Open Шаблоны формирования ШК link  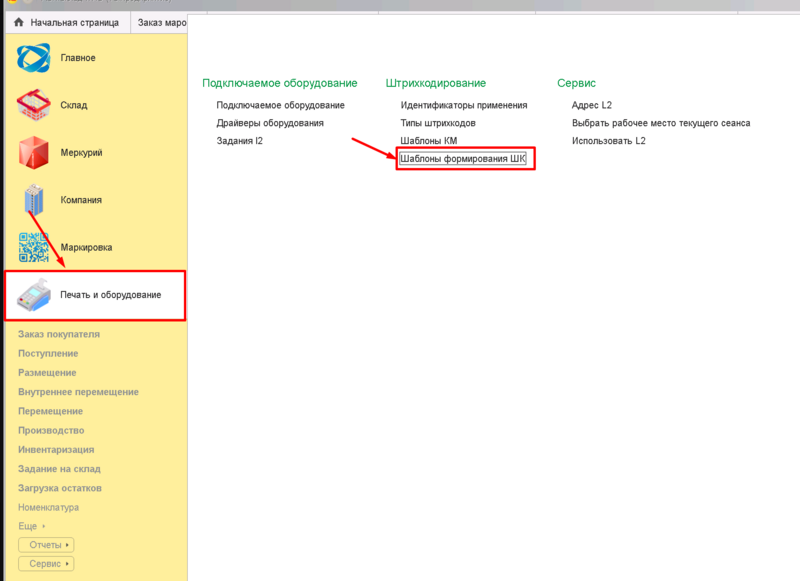click(462, 159)
